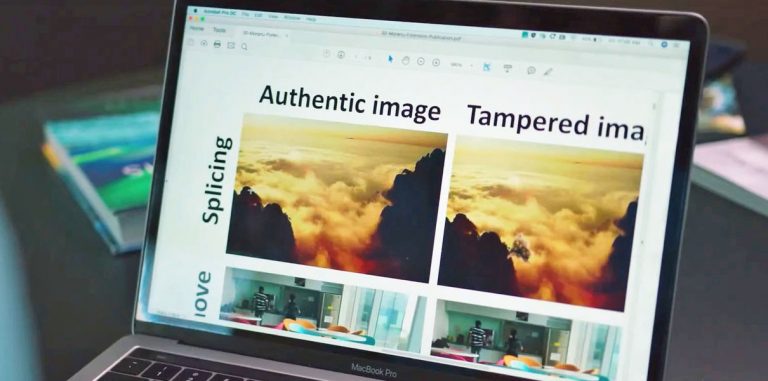Open the View menu
This screenshot has width=768, height=381.
coord(273,17)
